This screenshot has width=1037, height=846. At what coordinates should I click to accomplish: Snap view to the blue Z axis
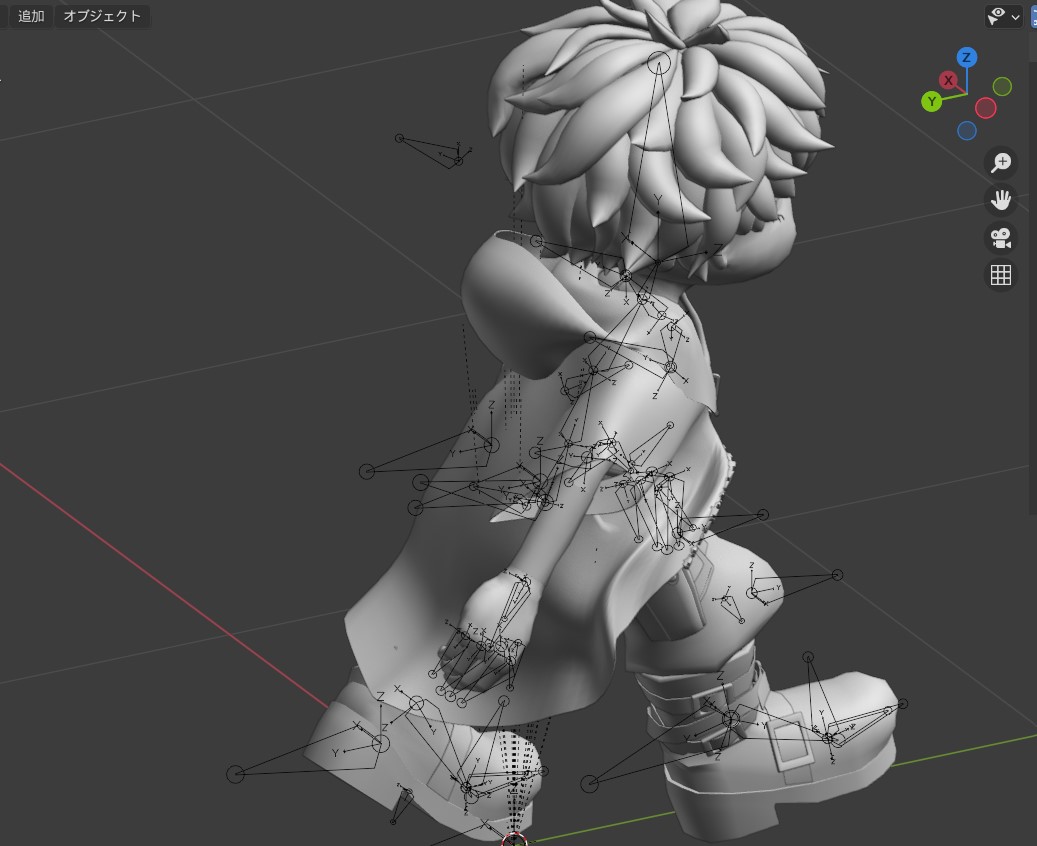coord(966,57)
